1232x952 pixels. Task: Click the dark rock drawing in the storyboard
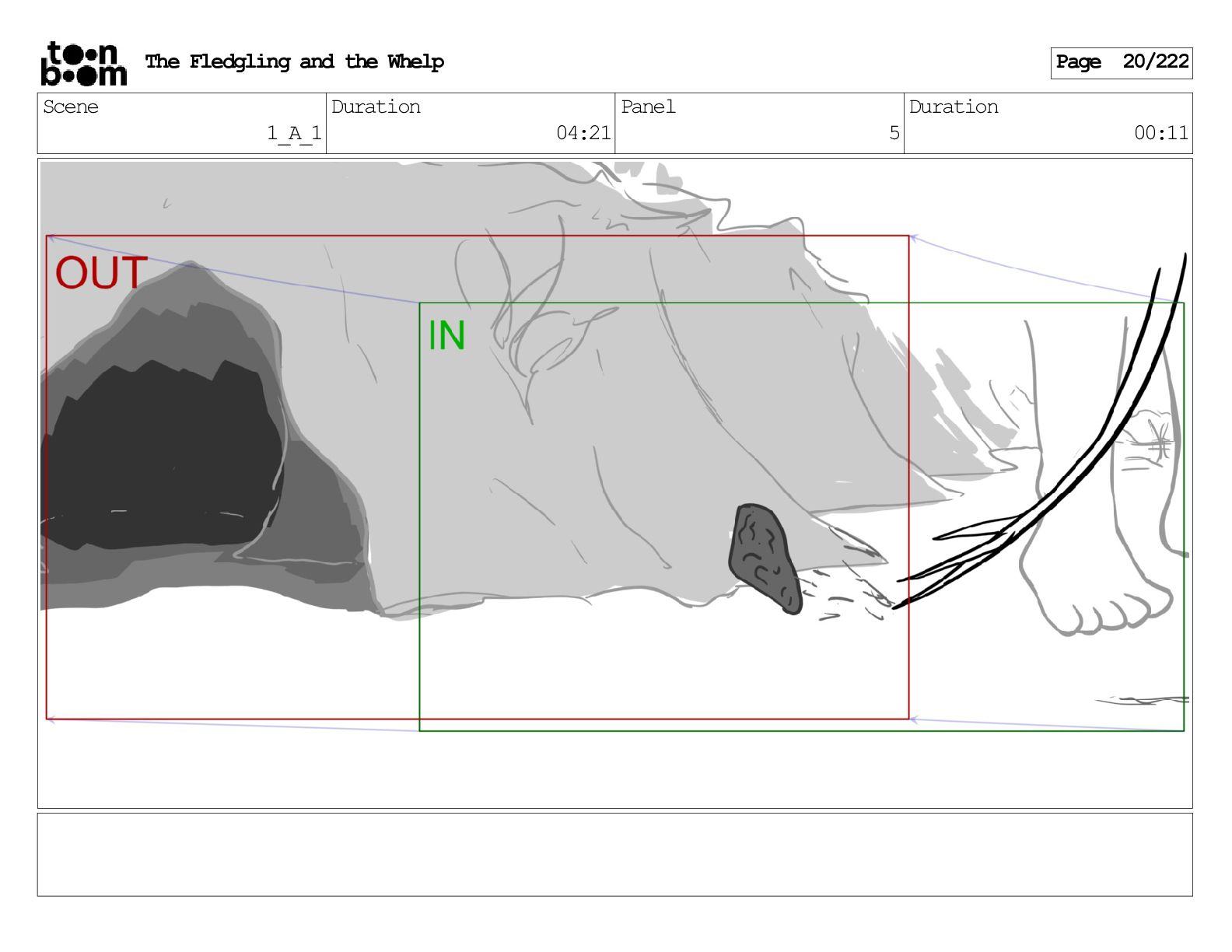pos(765,558)
